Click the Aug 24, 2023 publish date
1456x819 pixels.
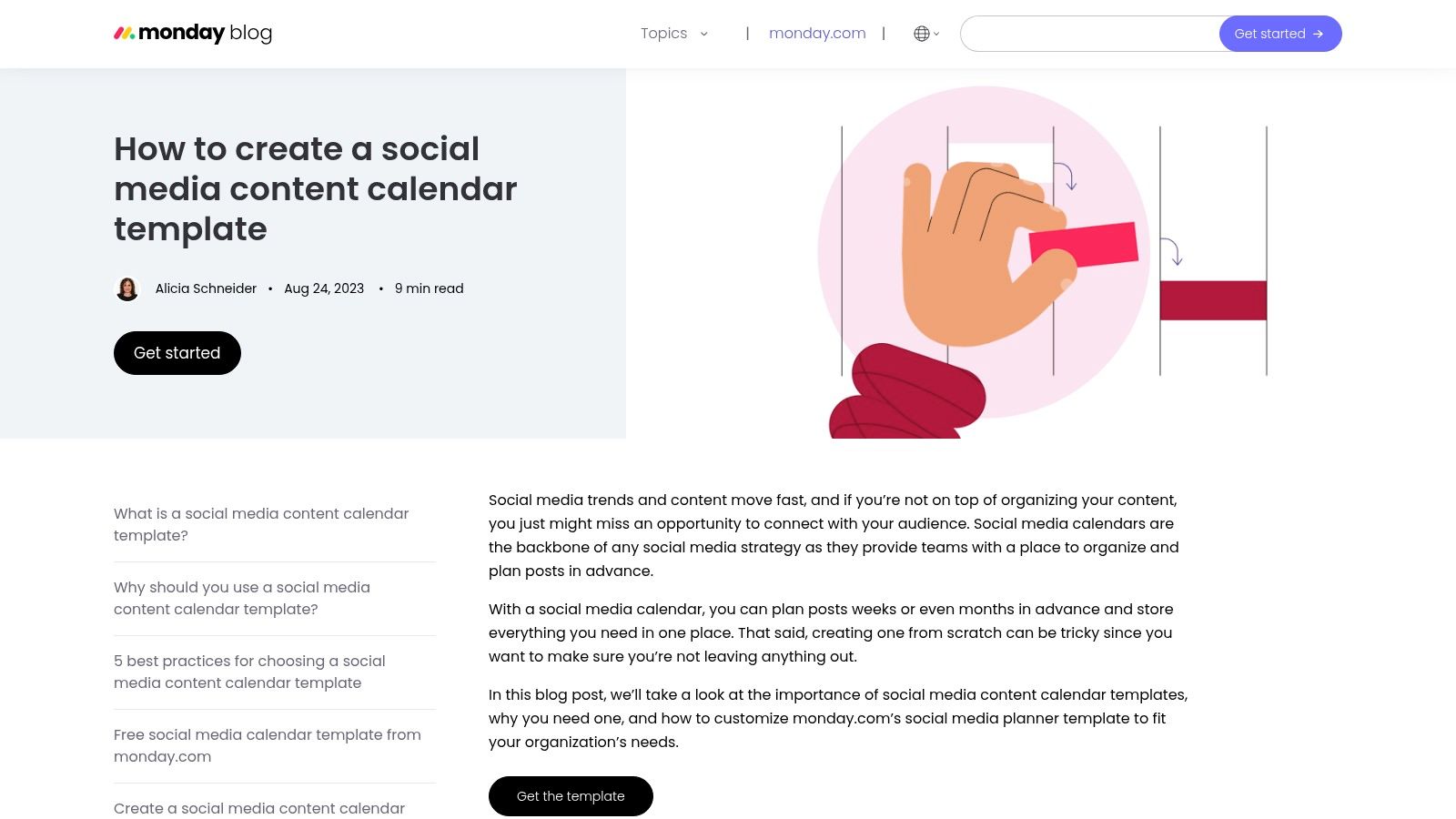(324, 288)
